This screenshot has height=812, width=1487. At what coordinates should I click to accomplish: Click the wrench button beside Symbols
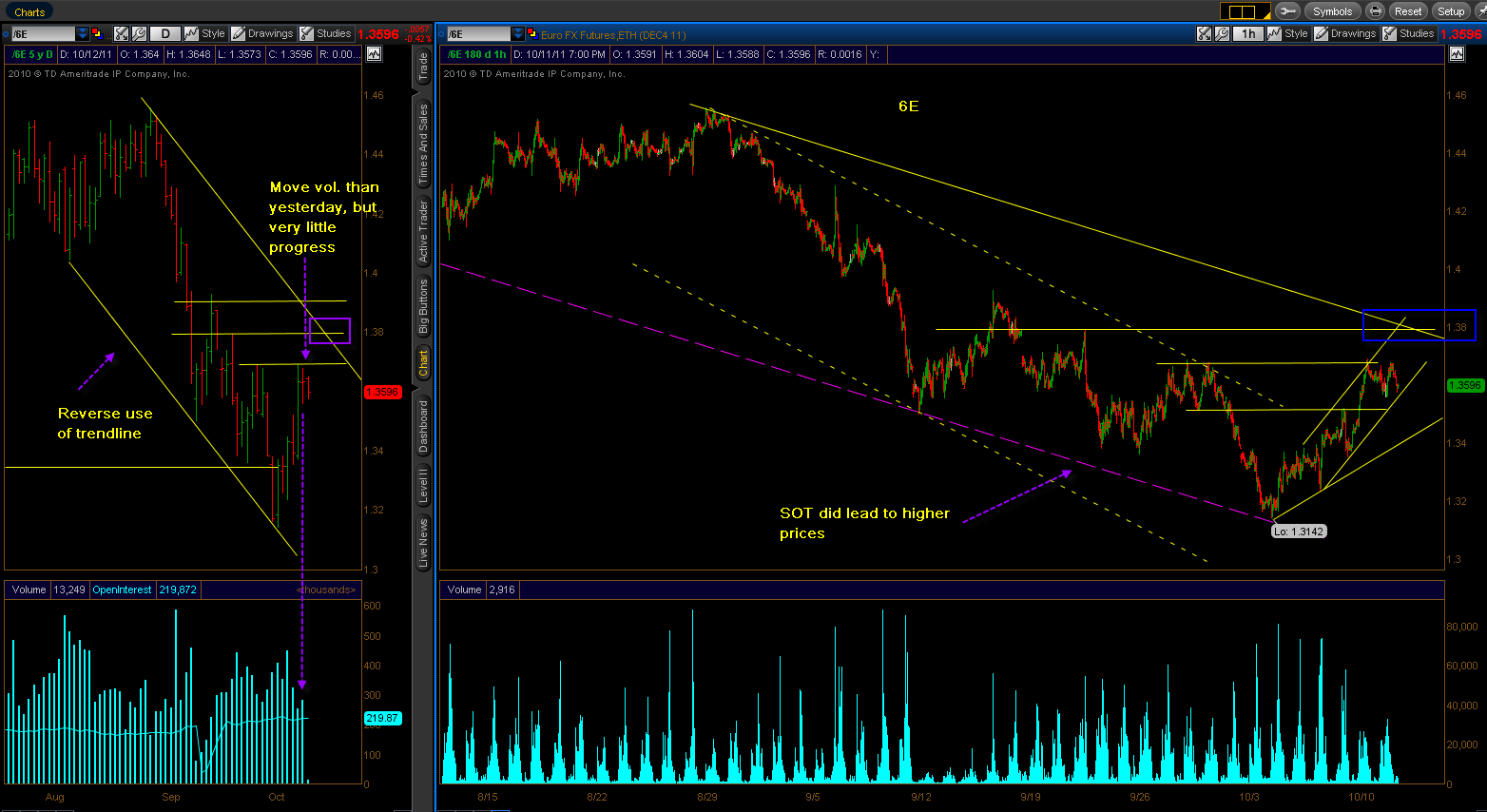[x=1287, y=11]
